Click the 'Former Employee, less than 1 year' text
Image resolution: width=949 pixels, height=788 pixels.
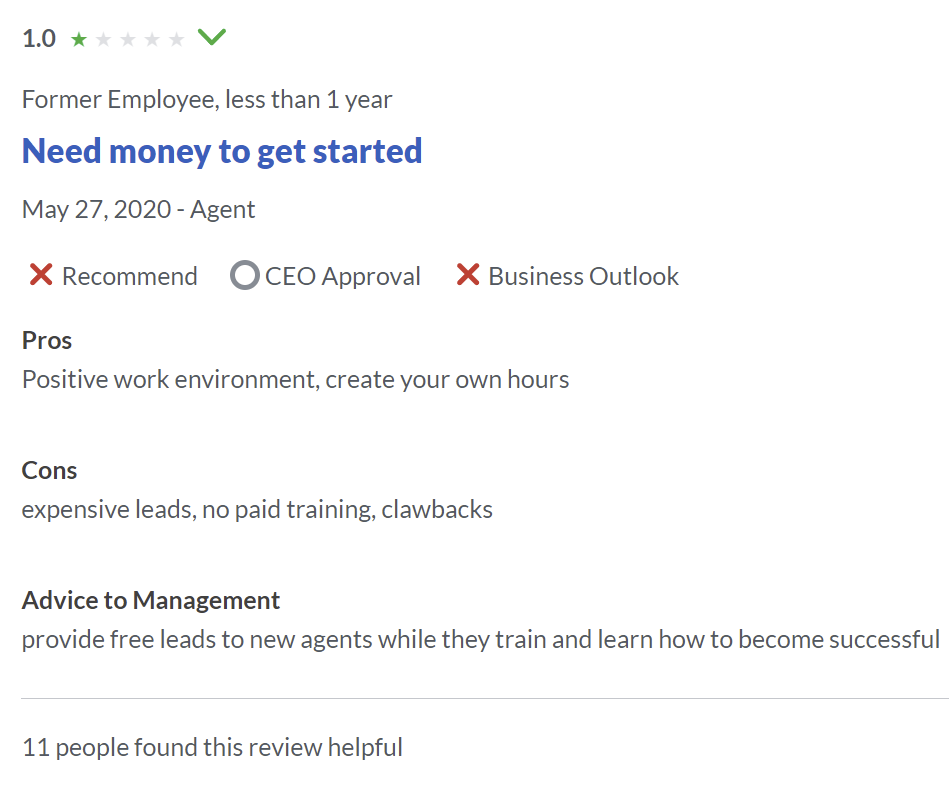click(207, 99)
